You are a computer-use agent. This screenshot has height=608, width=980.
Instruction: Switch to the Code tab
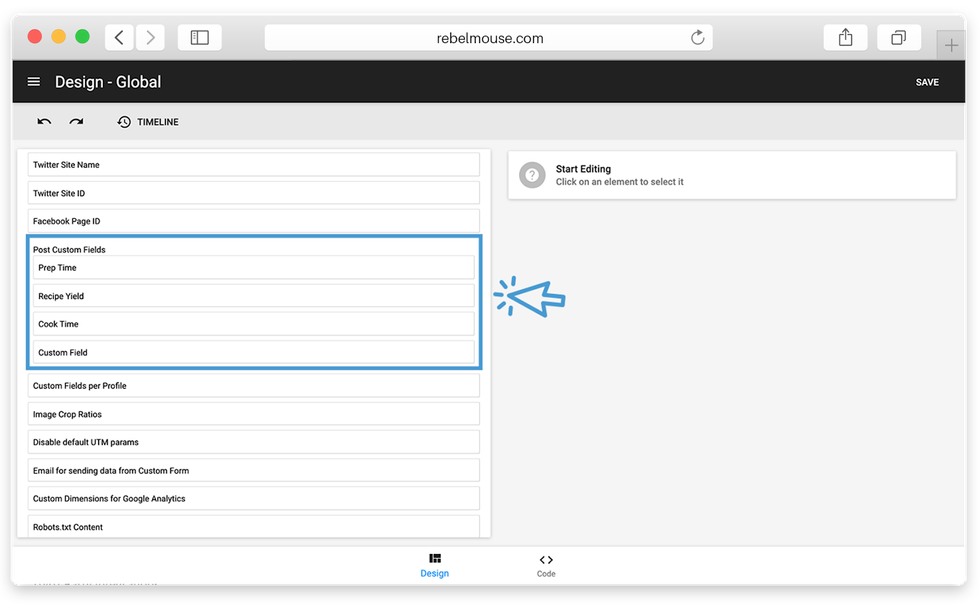coord(546,565)
